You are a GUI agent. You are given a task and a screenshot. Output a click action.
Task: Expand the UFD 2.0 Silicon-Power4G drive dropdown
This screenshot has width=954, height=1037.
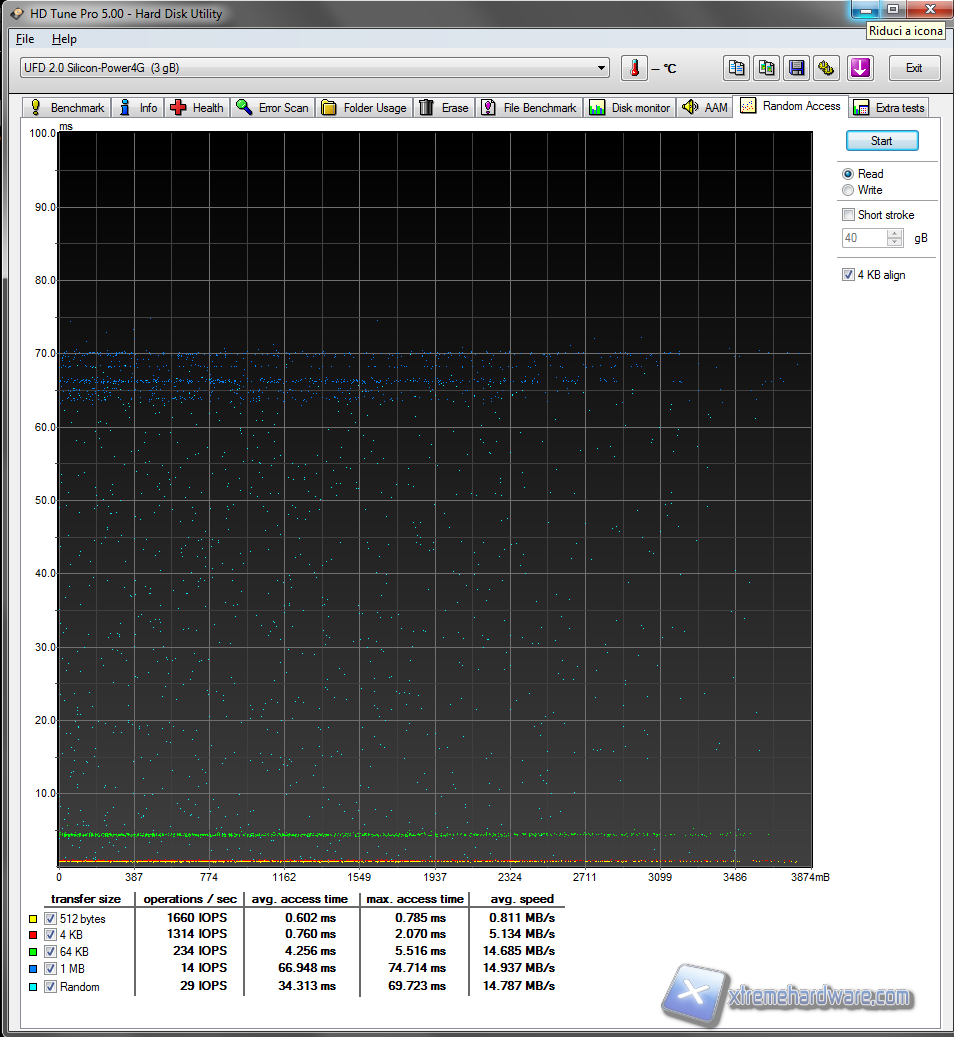pyautogui.click(x=601, y=68)
